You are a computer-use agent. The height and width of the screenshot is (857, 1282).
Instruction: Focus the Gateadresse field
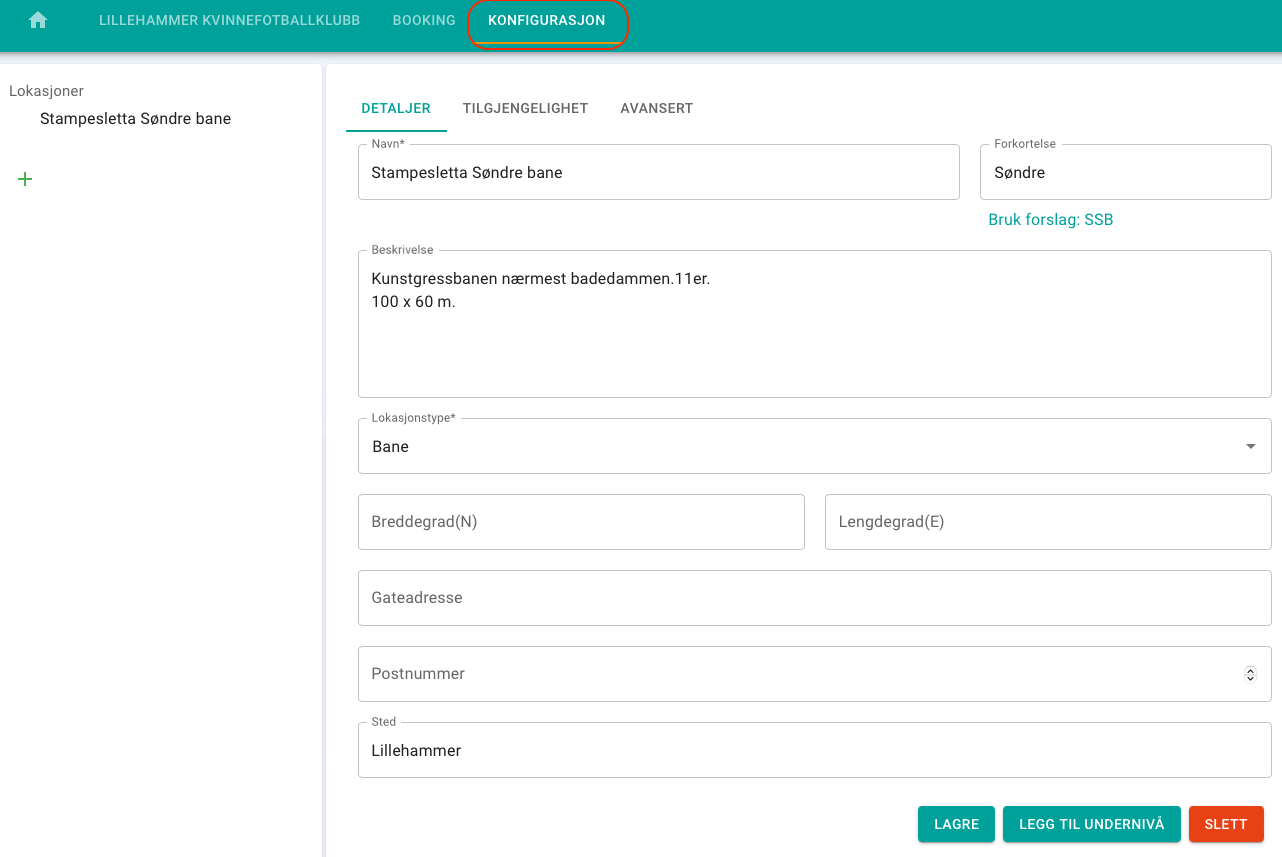815,598
